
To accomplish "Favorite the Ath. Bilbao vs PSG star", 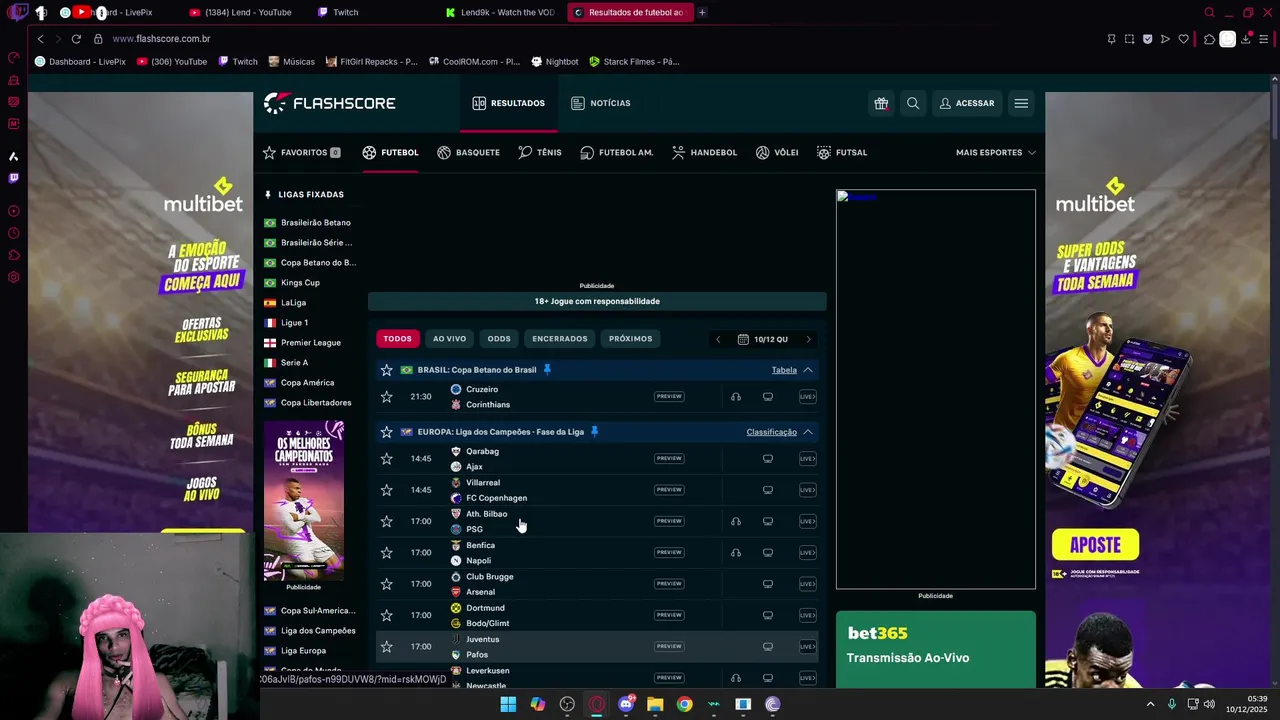I will [x=386, y=521].
